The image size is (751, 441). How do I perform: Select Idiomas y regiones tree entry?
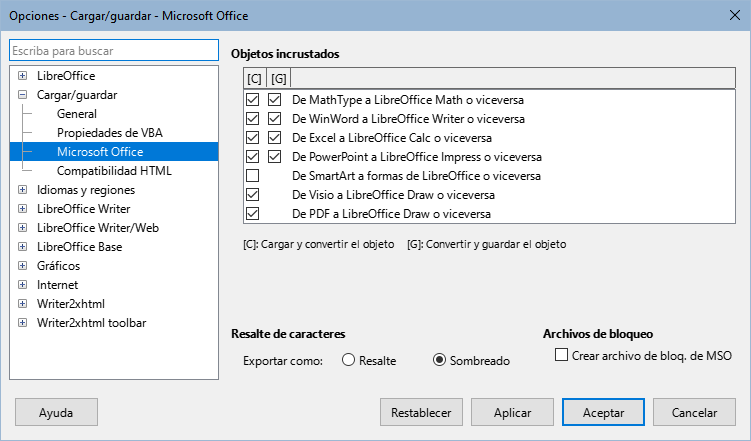pos(86,190)
